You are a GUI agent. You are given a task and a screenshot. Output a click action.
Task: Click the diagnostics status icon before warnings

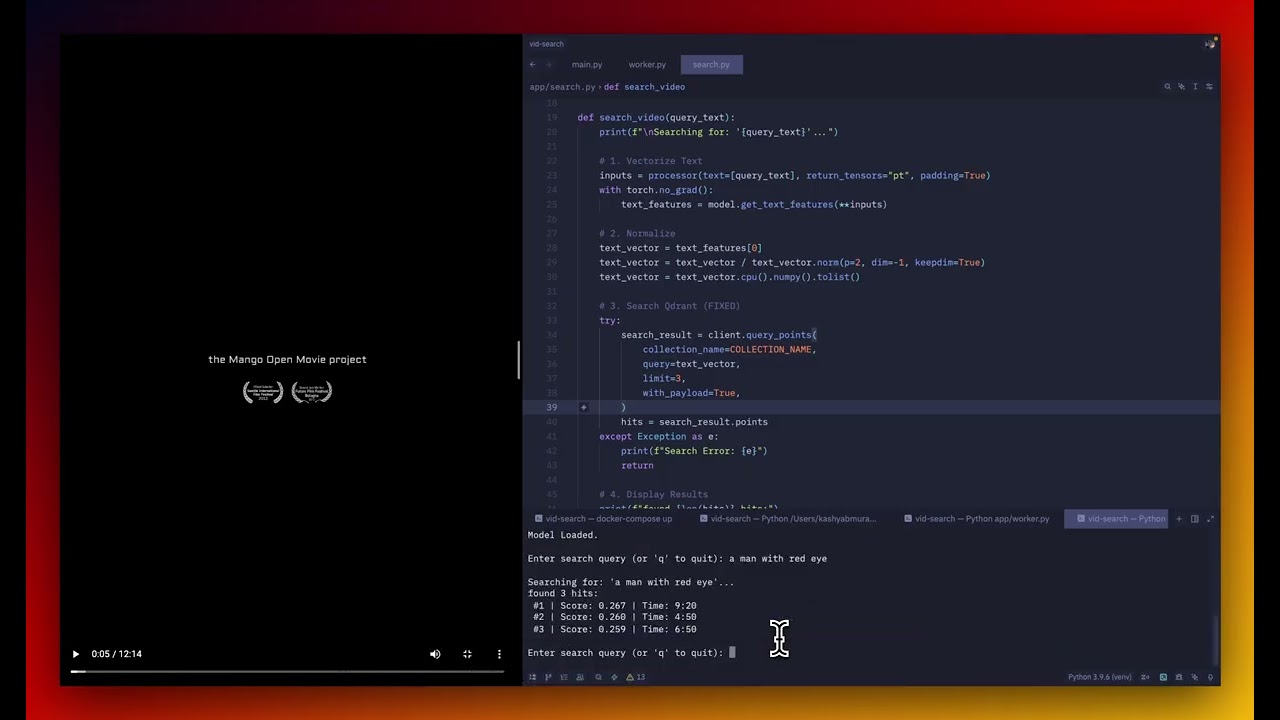click(614, 677)
